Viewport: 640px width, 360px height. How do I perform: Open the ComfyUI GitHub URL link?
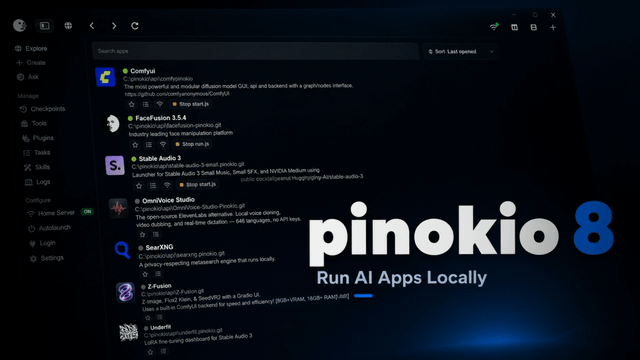tap(177, 94)
